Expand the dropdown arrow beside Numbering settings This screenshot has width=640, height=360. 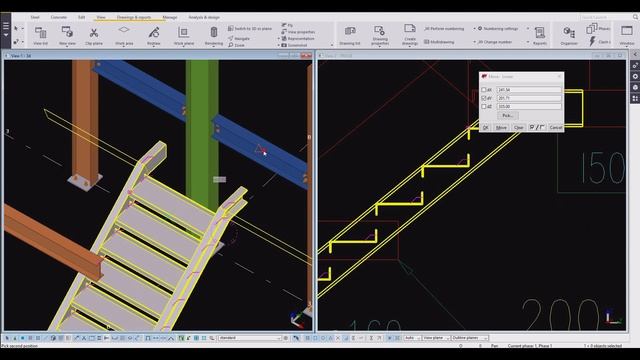click(527, 29)
